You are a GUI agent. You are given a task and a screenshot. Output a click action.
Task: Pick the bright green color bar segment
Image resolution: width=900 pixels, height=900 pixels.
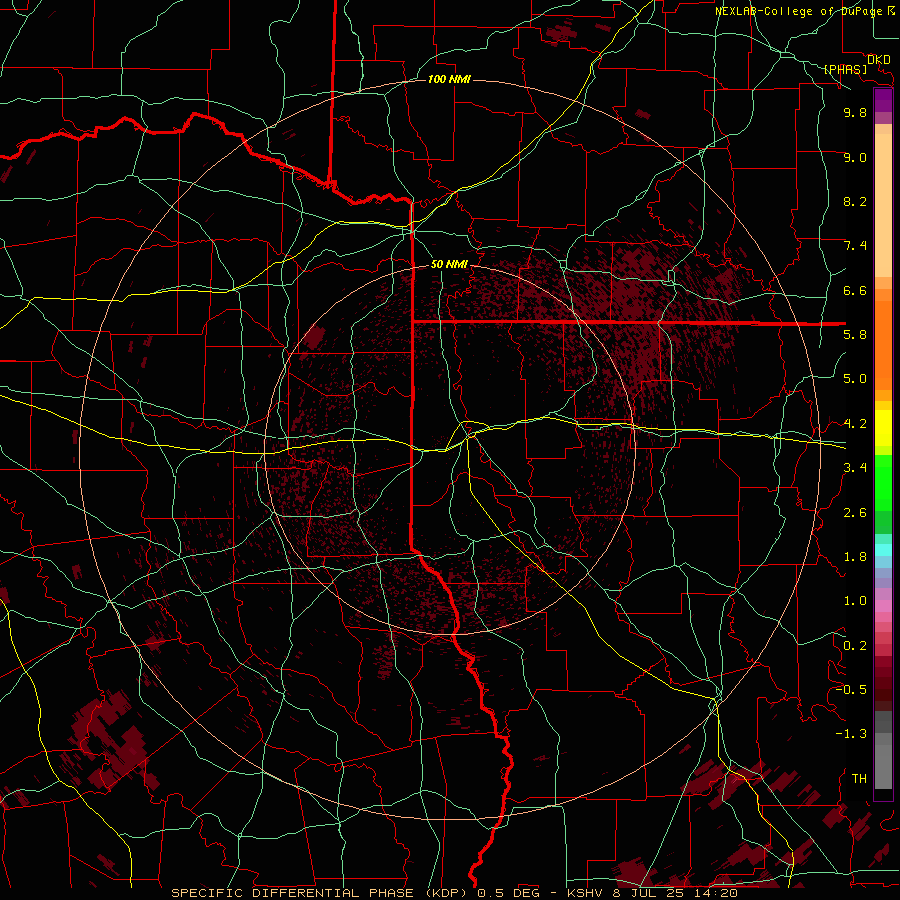883,484
